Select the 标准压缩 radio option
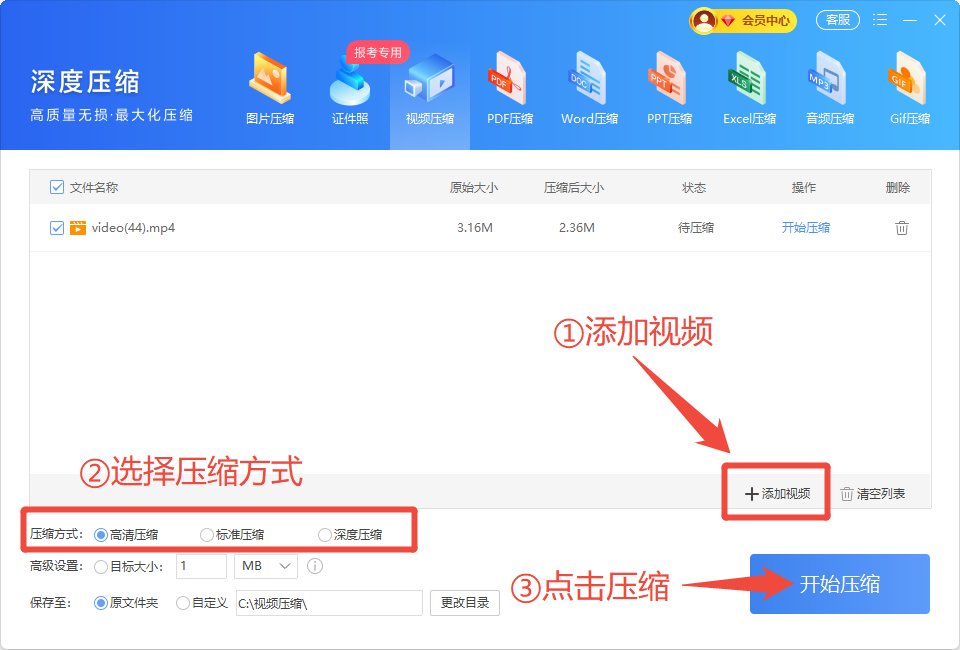 207,535
